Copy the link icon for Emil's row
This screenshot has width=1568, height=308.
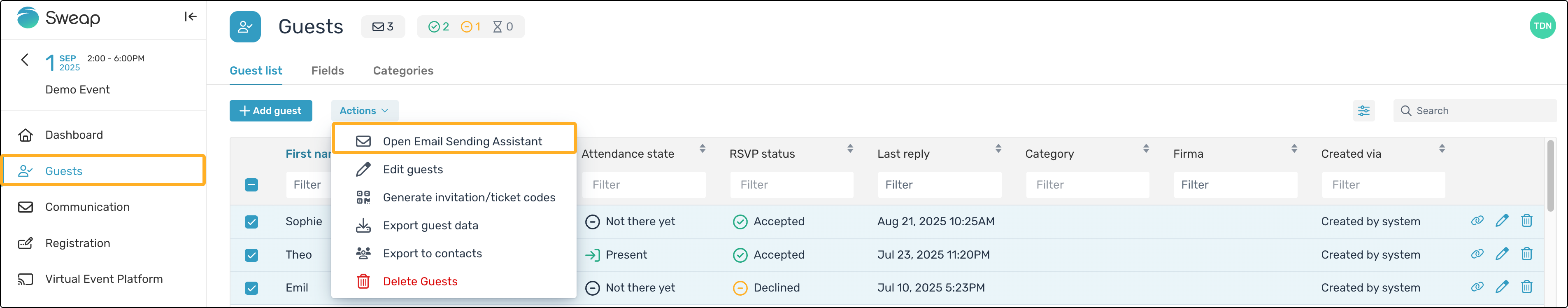(x=1477, y=287)
